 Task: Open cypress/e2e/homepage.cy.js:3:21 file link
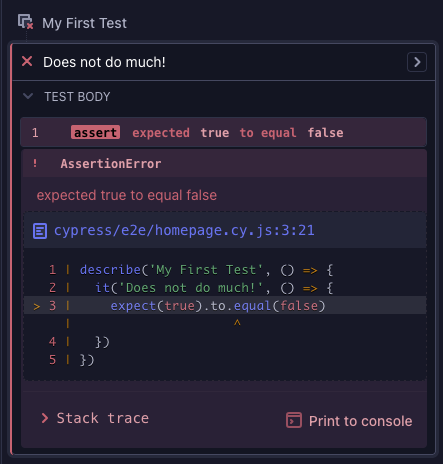pyautogui.click(x=184, y=231)
